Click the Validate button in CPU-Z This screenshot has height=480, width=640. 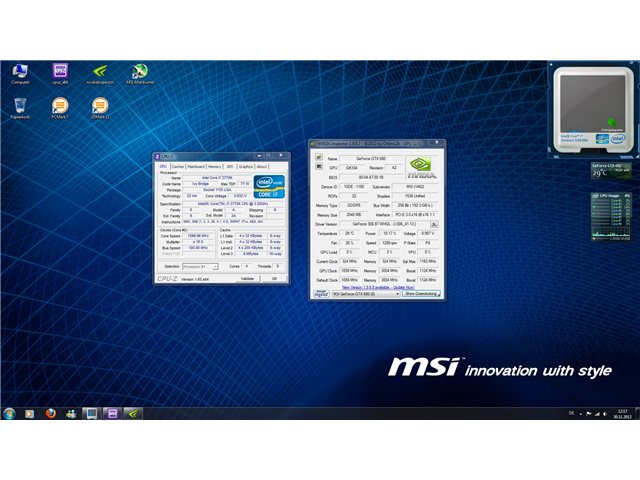coord(247,278)
